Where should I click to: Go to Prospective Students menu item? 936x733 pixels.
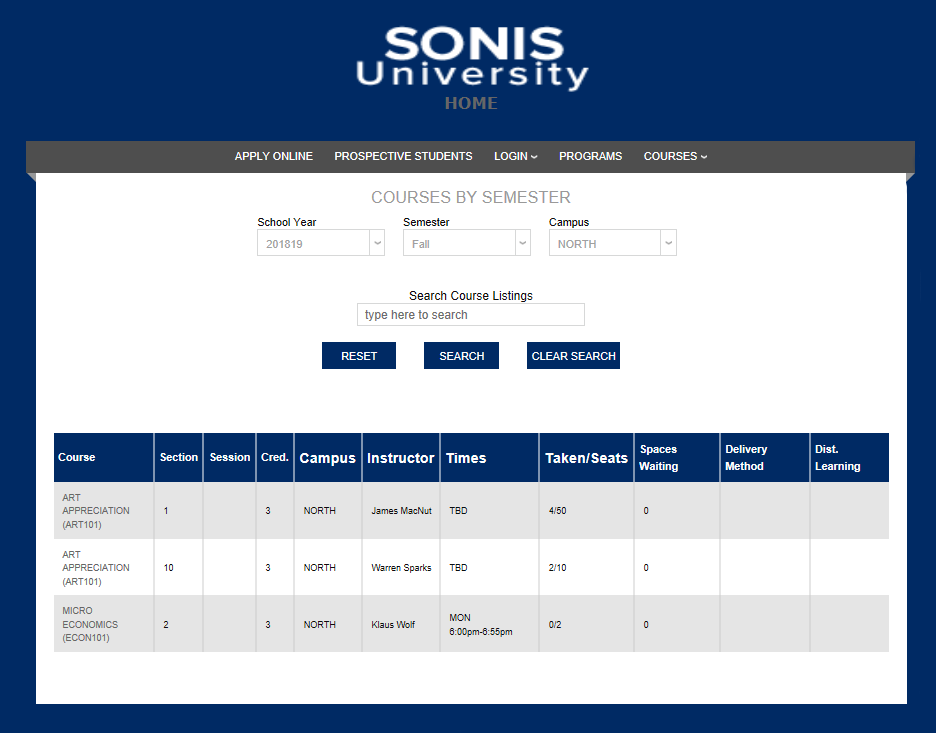pyautogui.click(x=403, y=156)
